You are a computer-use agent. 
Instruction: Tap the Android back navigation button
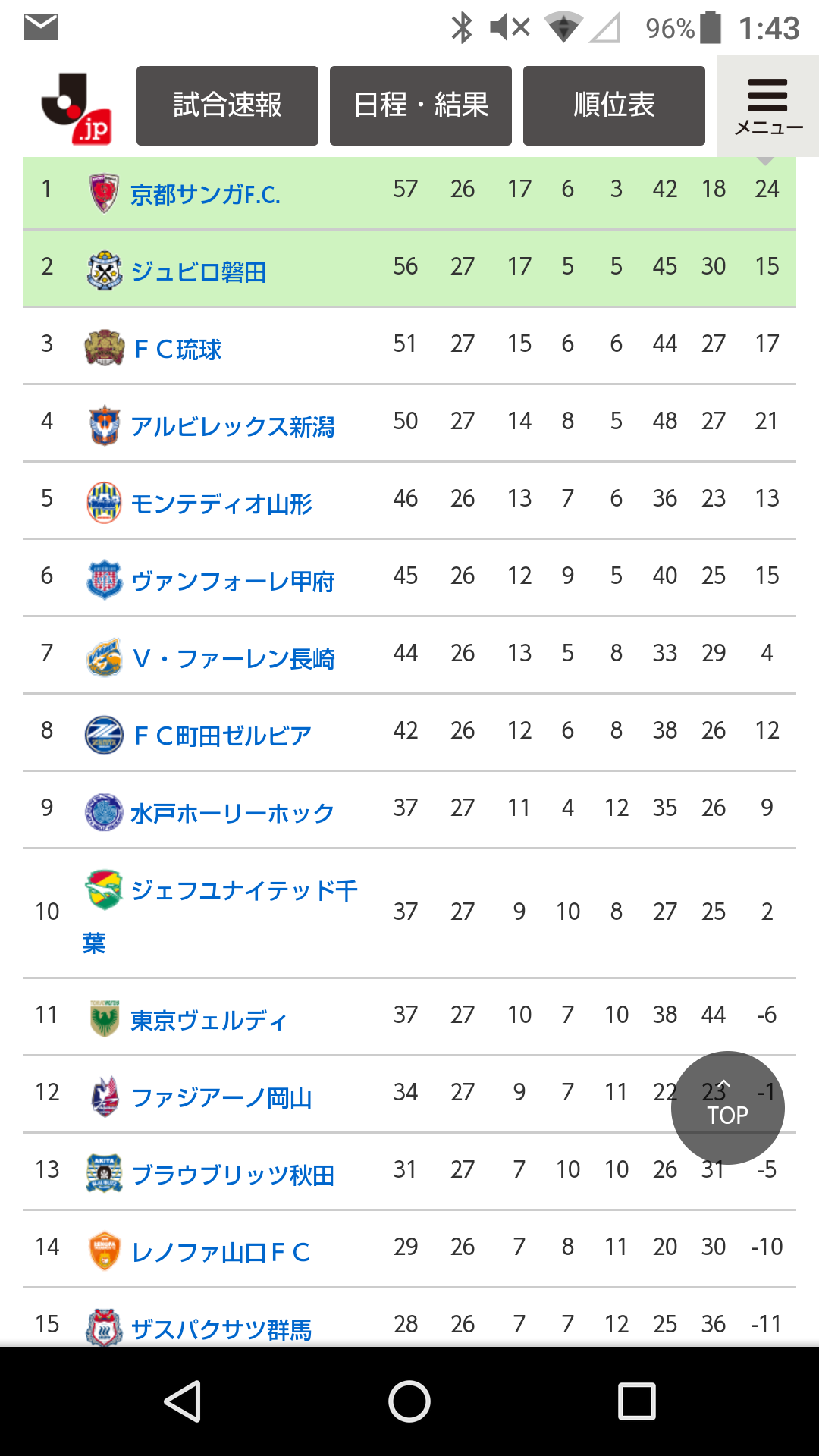click(183, 1401)
